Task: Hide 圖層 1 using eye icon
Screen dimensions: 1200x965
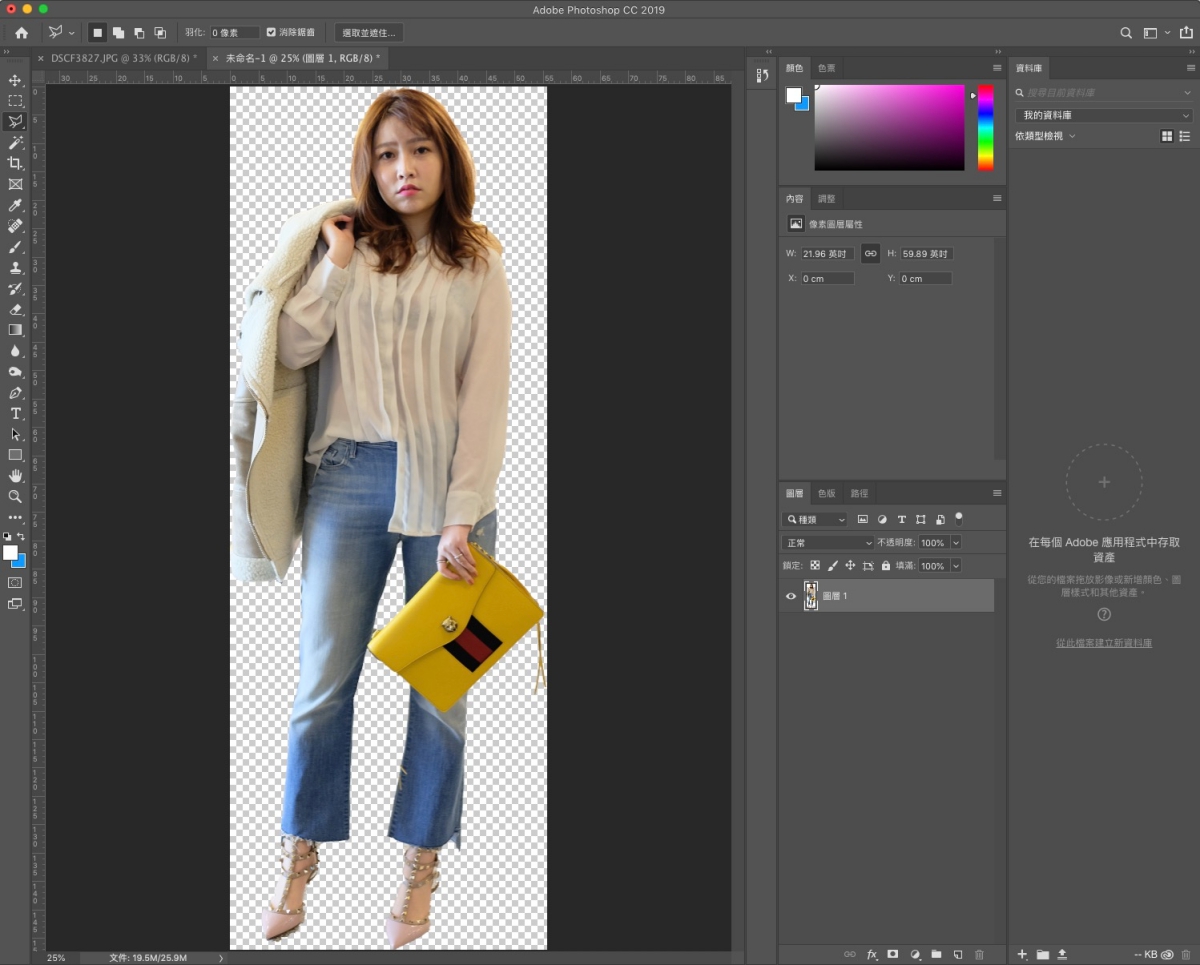Action: (x=791, y=596)
